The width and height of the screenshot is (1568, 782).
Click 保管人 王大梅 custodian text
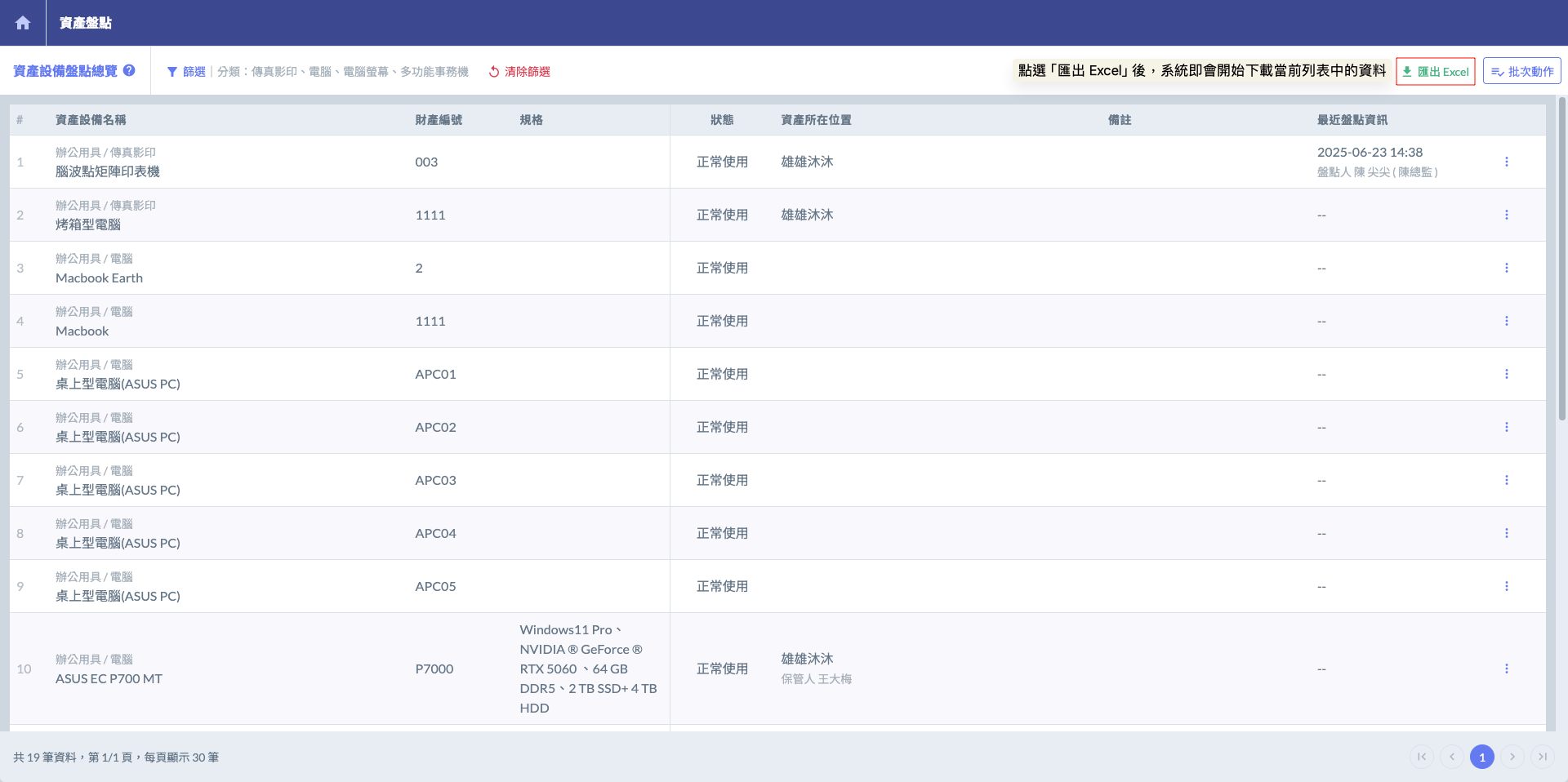817,679
